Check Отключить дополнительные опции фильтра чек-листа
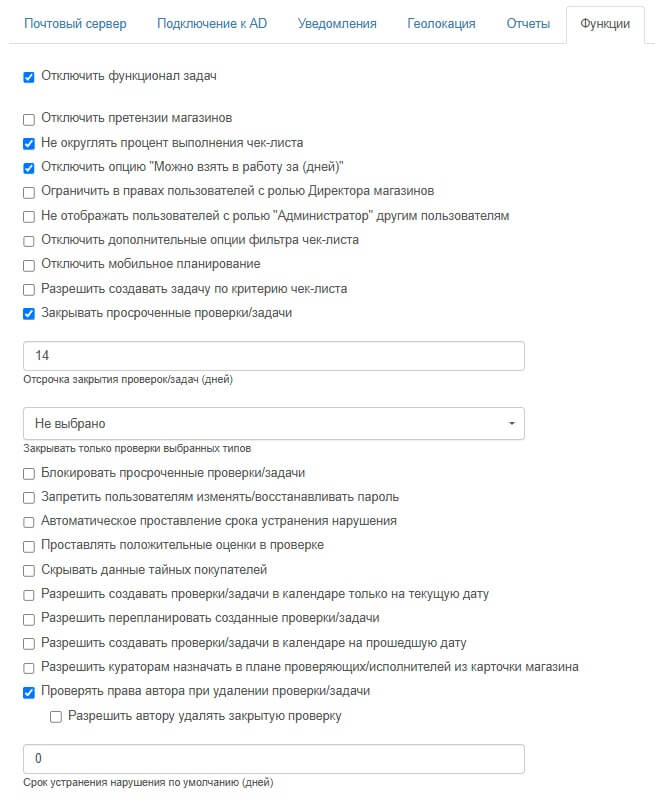 point(29,241)
